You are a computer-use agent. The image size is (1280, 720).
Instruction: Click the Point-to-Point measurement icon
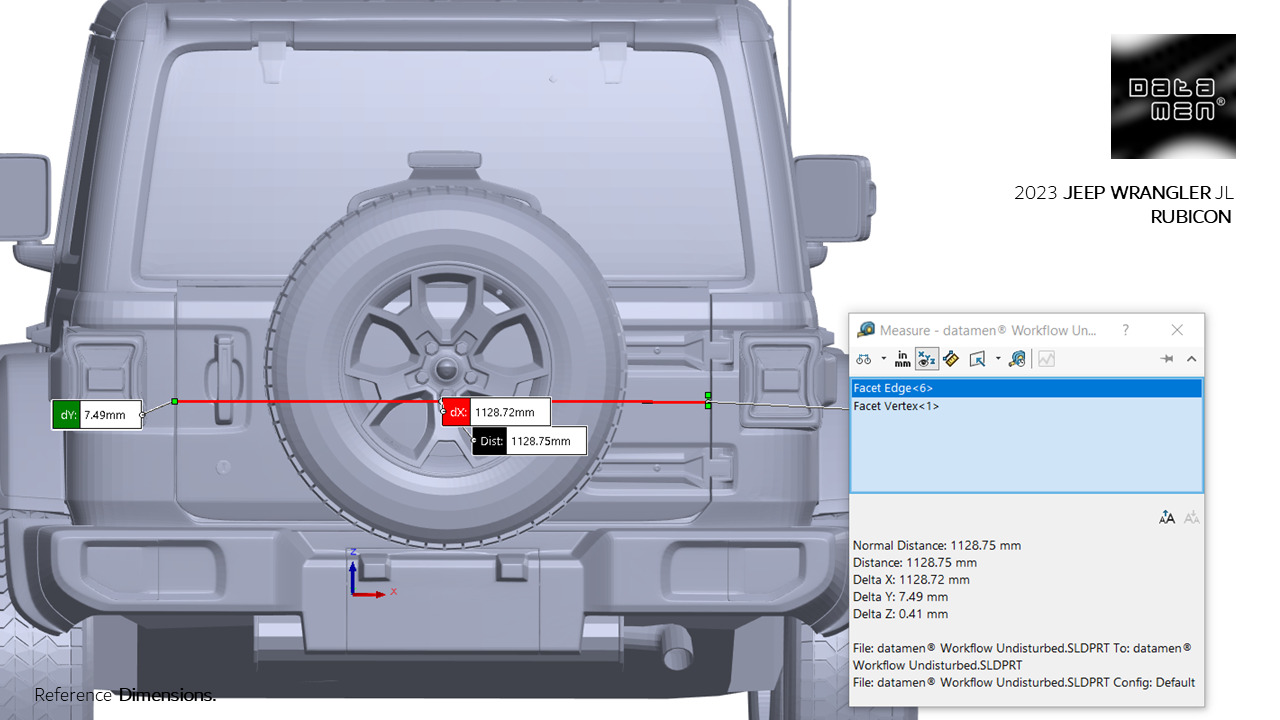[x=951, y=358]
